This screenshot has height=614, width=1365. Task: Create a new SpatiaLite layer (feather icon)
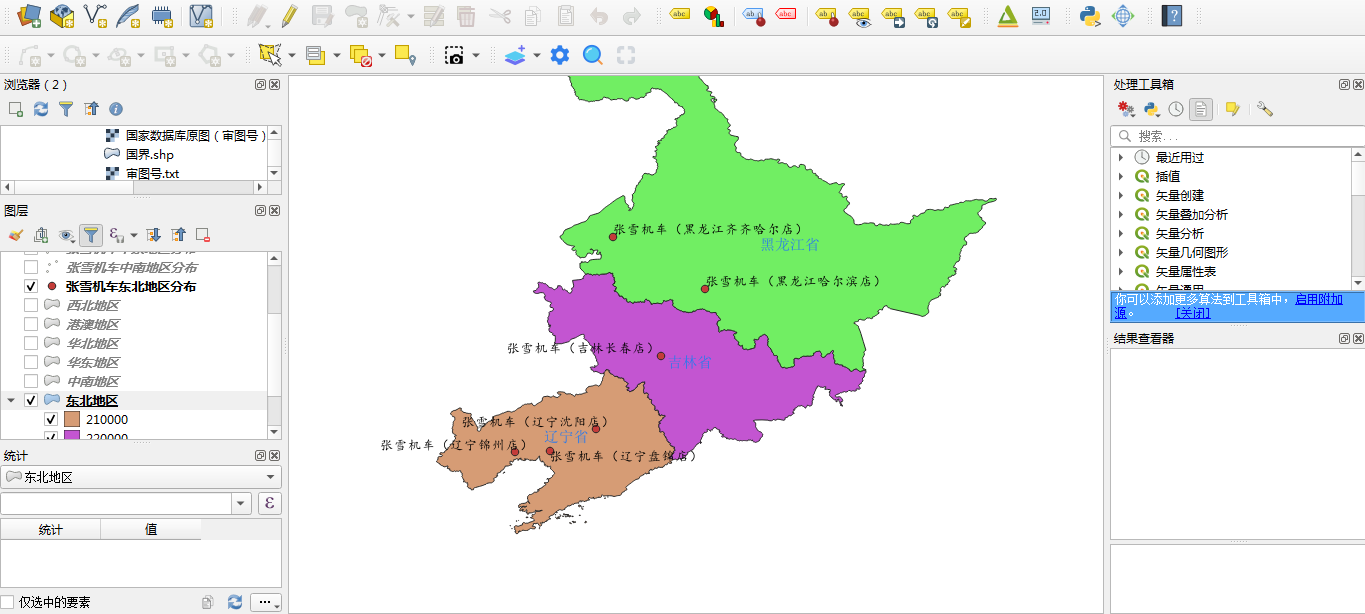click(x=128, y=15)
